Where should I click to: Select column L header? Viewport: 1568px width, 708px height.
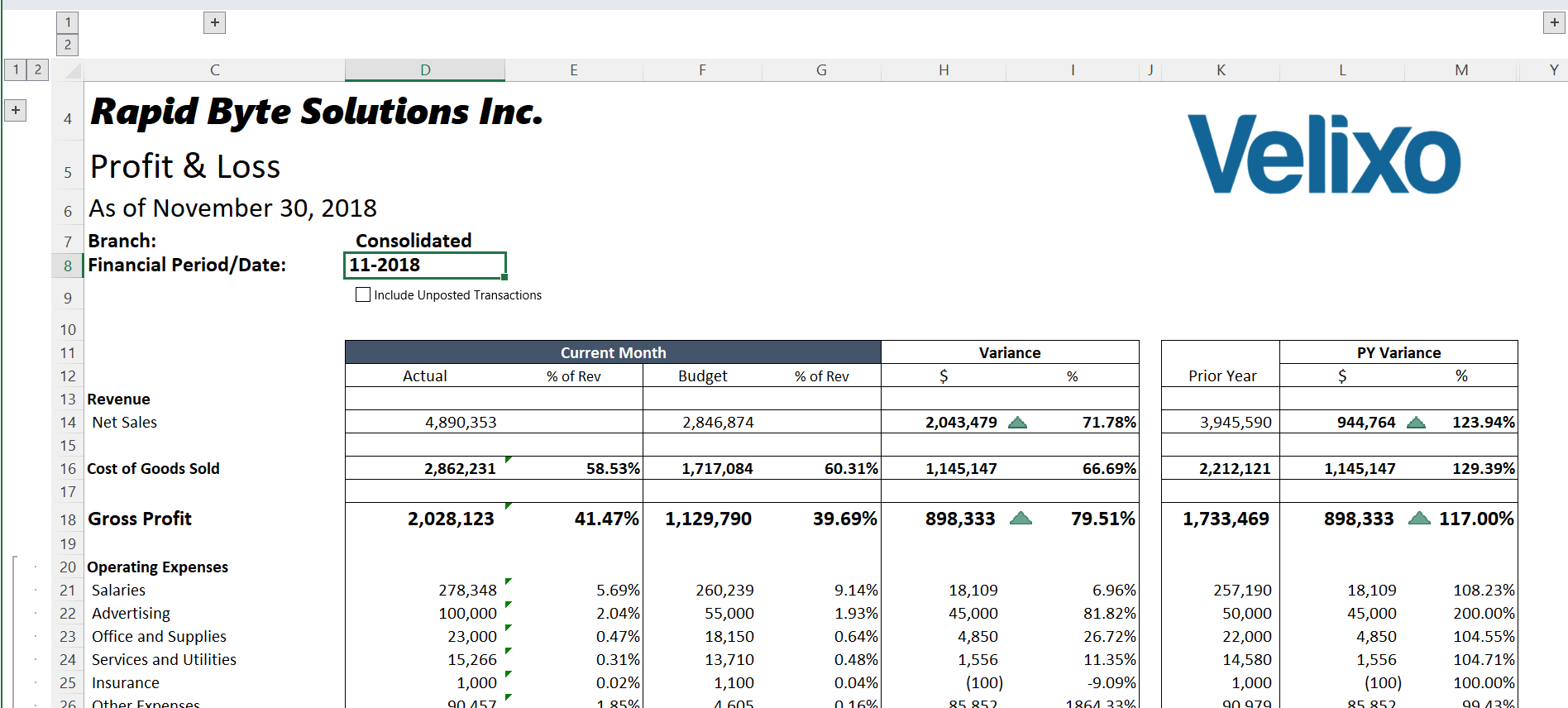pyautogui.click(x=1342, y=70)
